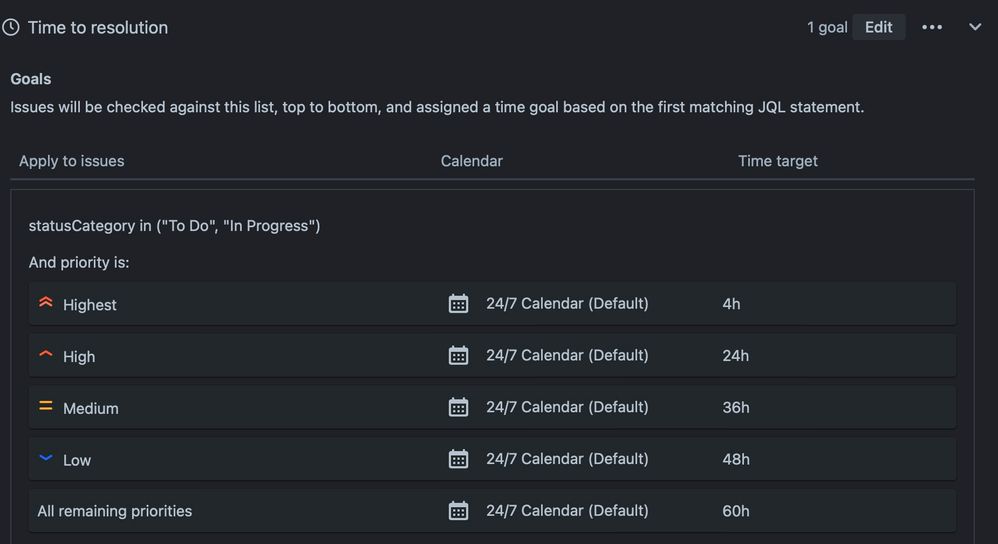Click the calendar icon in Low row
Viewport: 998px width, 544px height.
458,459
